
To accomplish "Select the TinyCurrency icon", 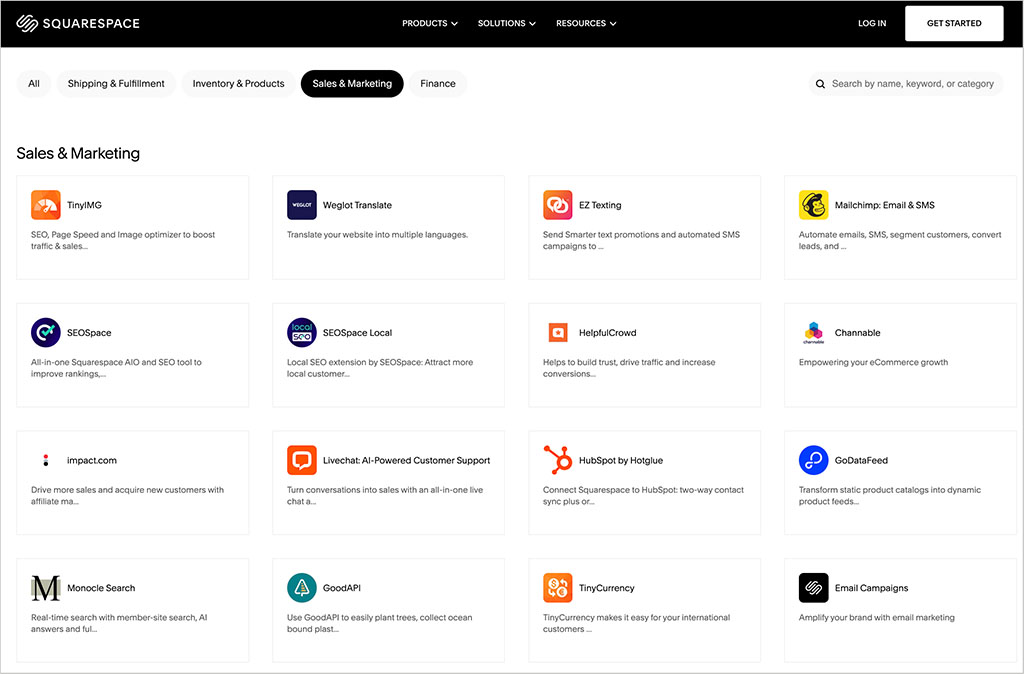I will 558,588.
